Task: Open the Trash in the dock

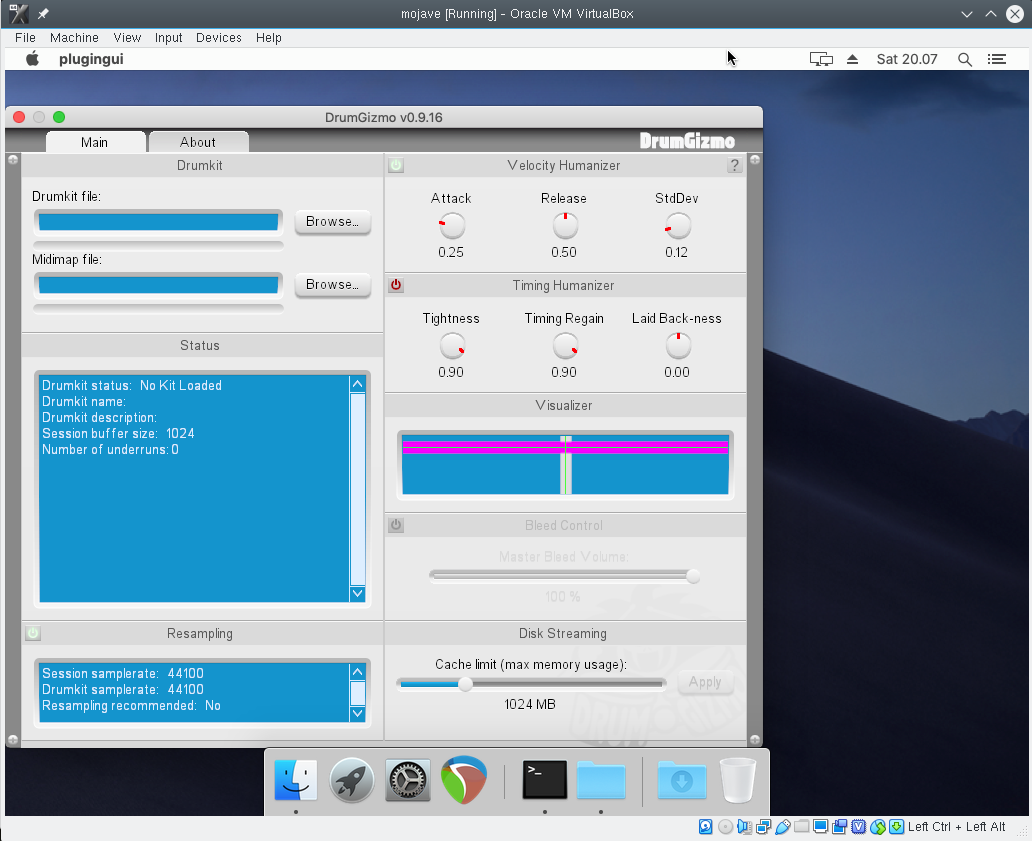Action: point(738,780)
